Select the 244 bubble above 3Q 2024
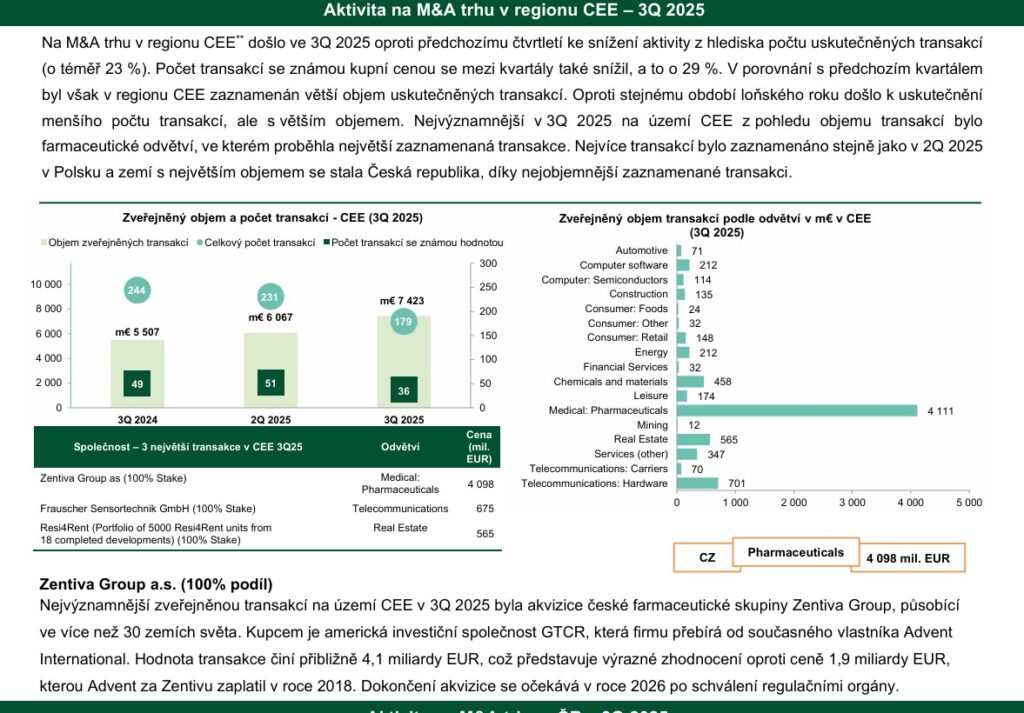This screenshot has width=1024, height=713. 138,291
